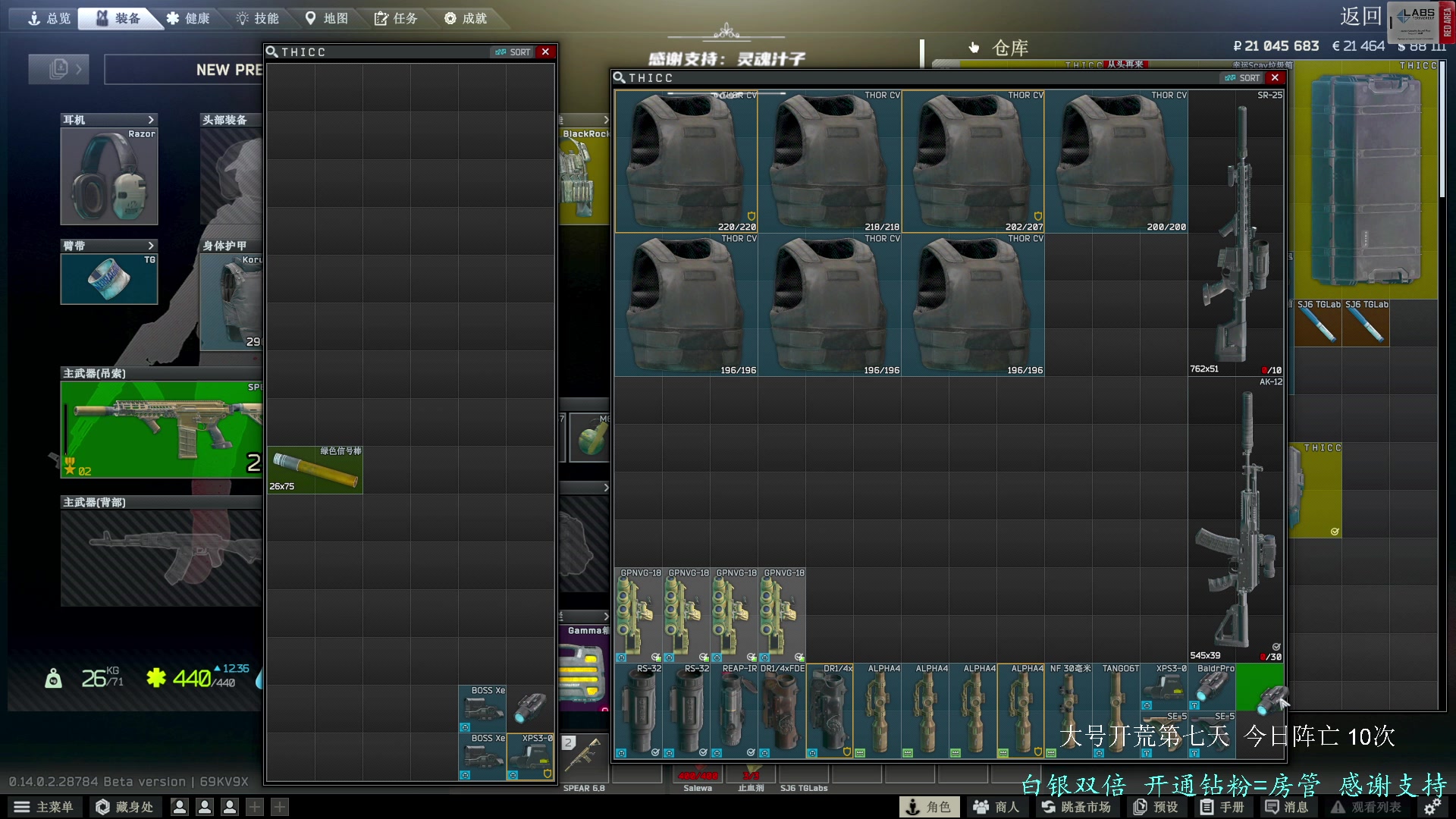Select the SR-25 rifle in the container
Viewport: 1456px width, 819px height.
pyautogui.click(x=1236, y=233)
